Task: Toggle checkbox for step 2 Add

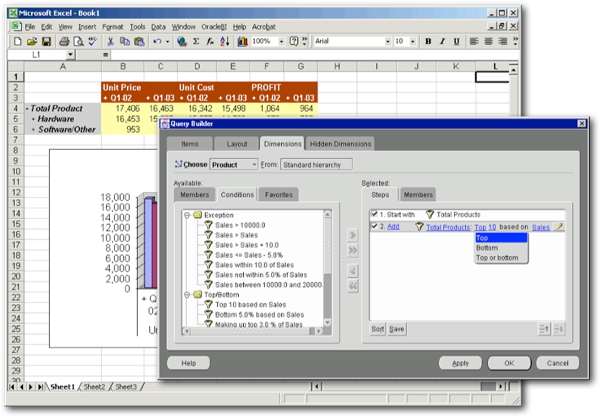Action: (x=375, y=228)
